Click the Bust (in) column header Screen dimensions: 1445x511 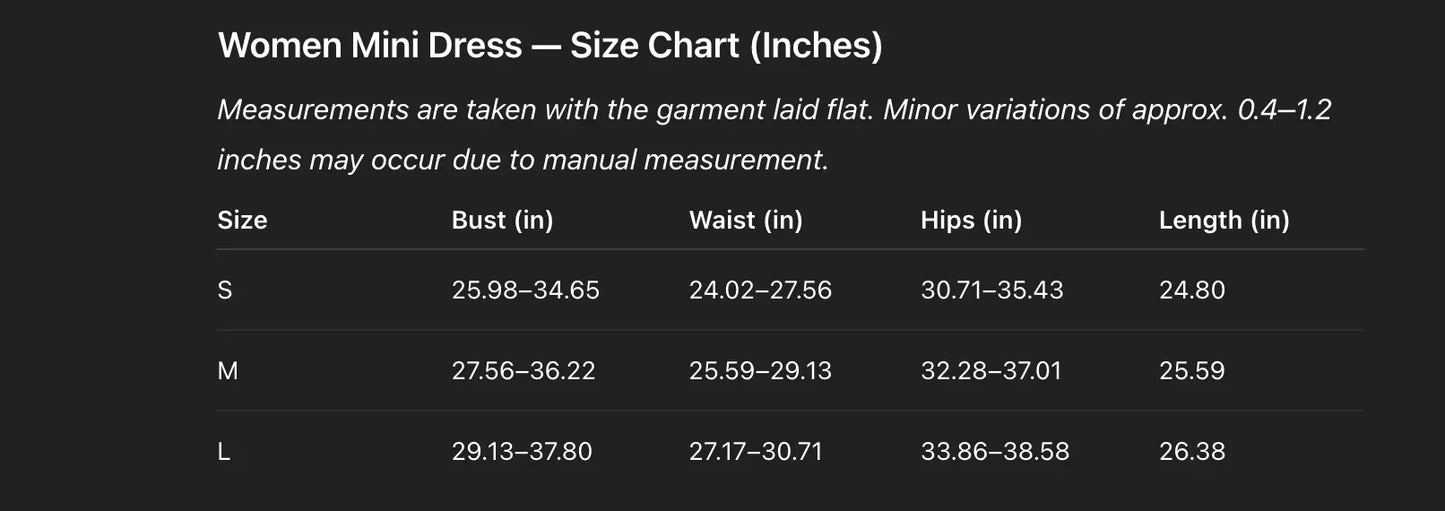point(502,220)
